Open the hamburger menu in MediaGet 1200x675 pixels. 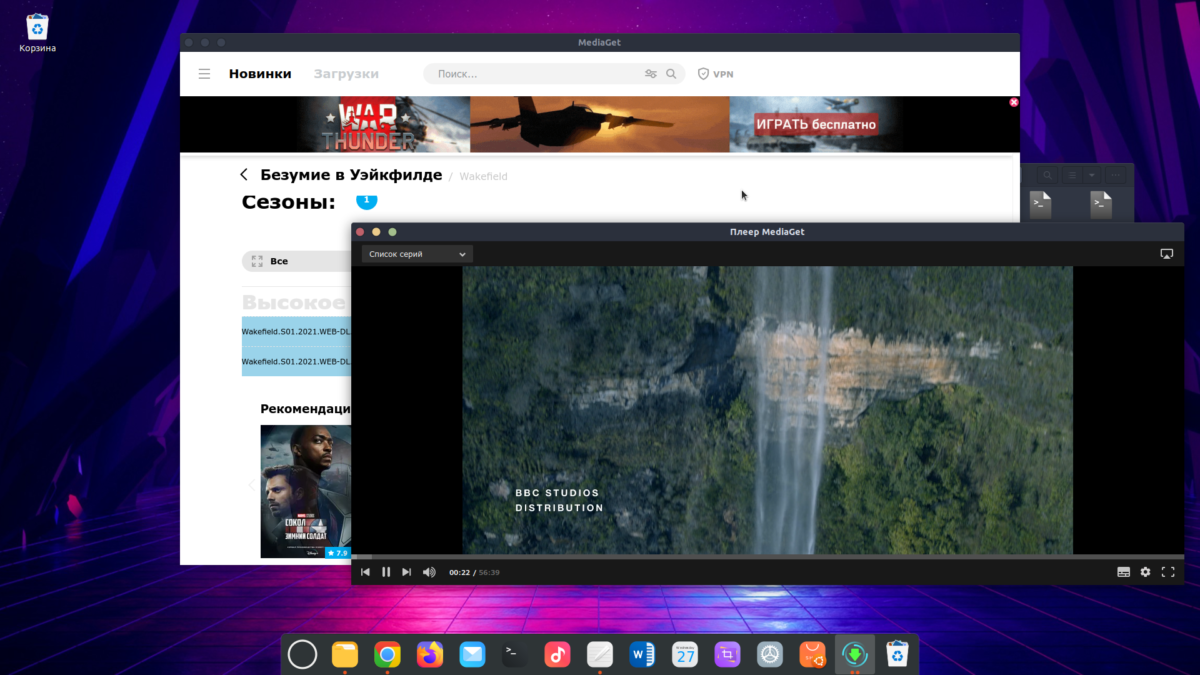pyautogui.click(x=204, y=74)
